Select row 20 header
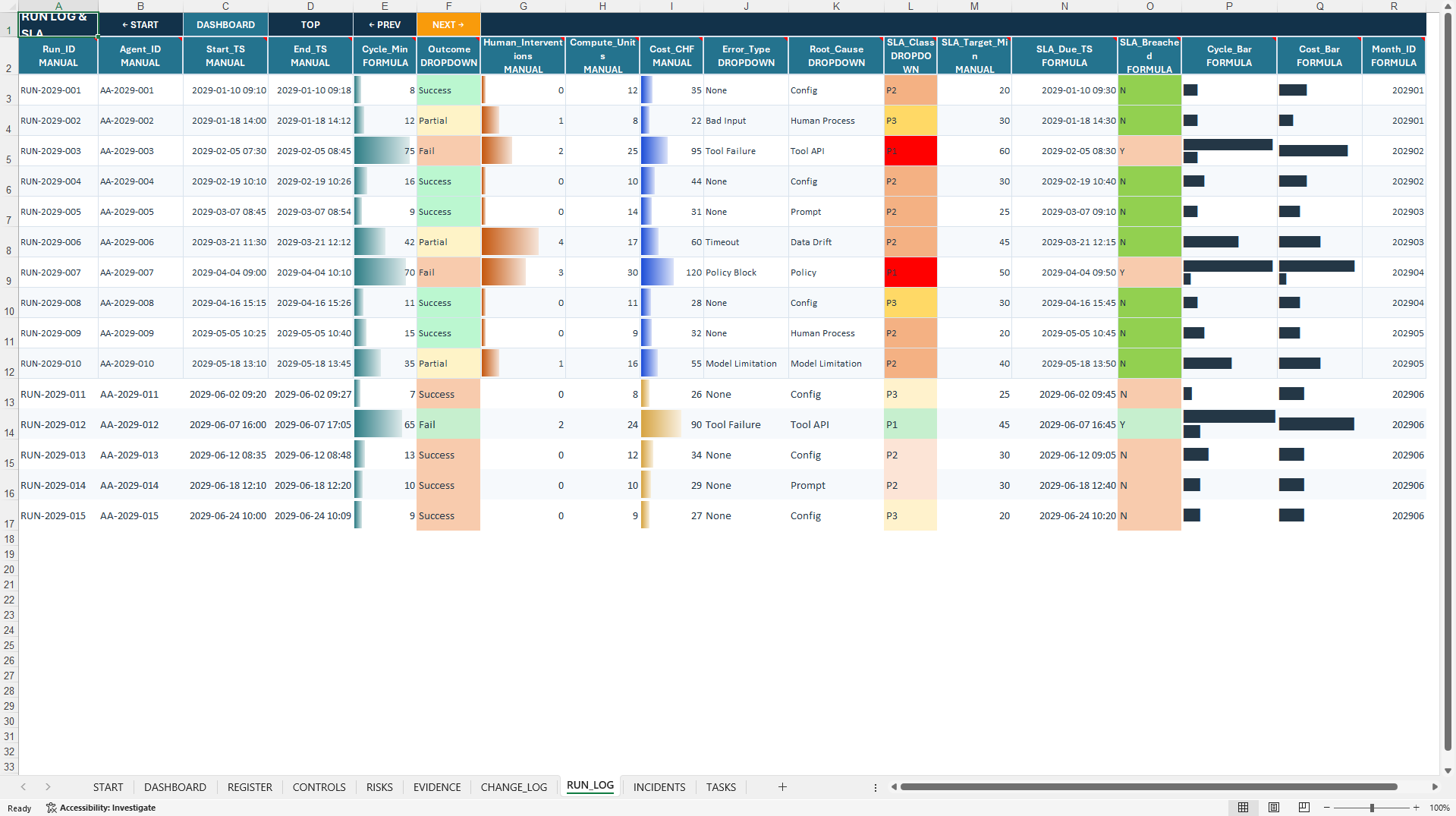 coord(9,569)
